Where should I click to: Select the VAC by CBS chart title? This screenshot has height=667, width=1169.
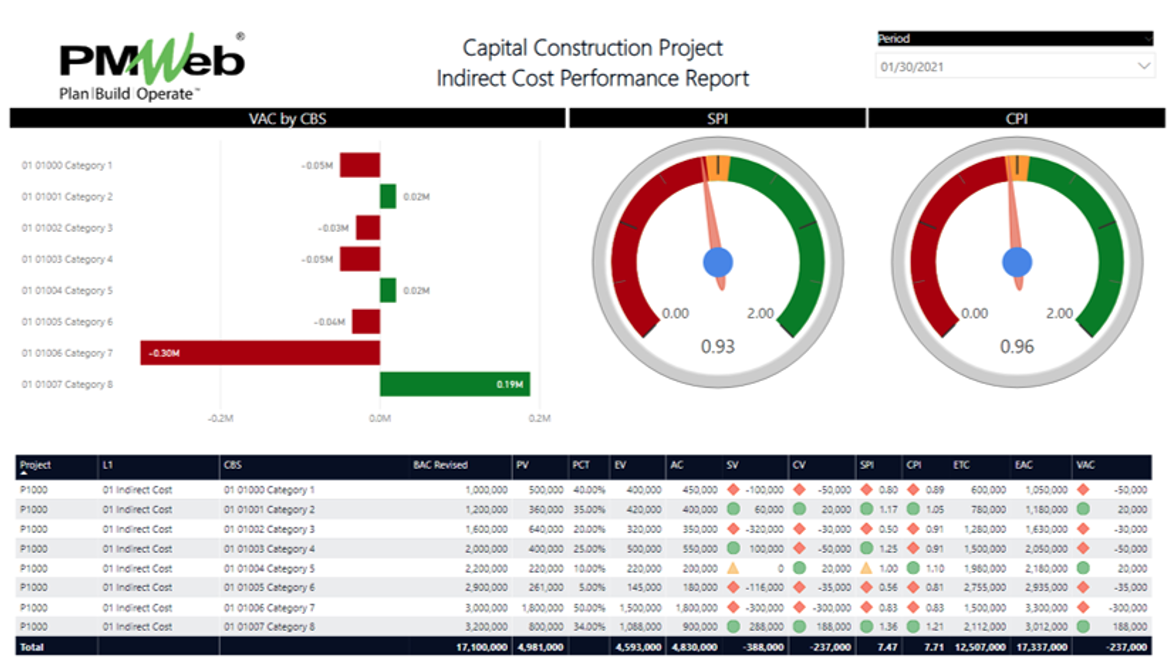coord(287,119)
